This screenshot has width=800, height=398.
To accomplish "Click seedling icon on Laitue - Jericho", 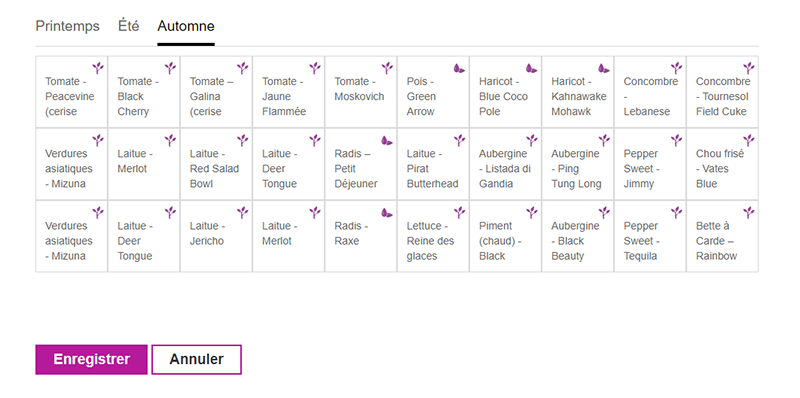I will [x=242, y=212].
